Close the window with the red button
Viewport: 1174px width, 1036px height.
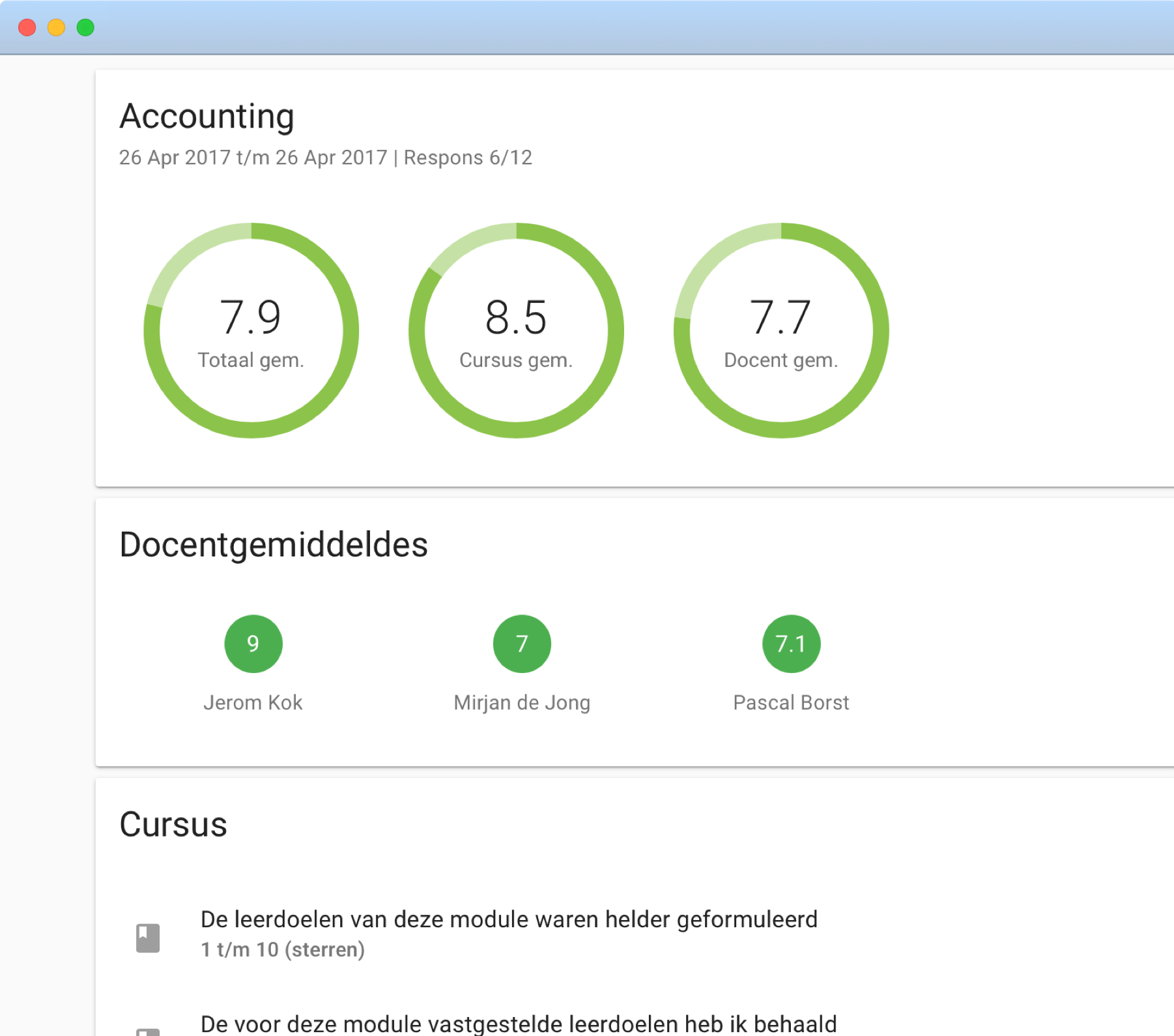pos(27,27)
